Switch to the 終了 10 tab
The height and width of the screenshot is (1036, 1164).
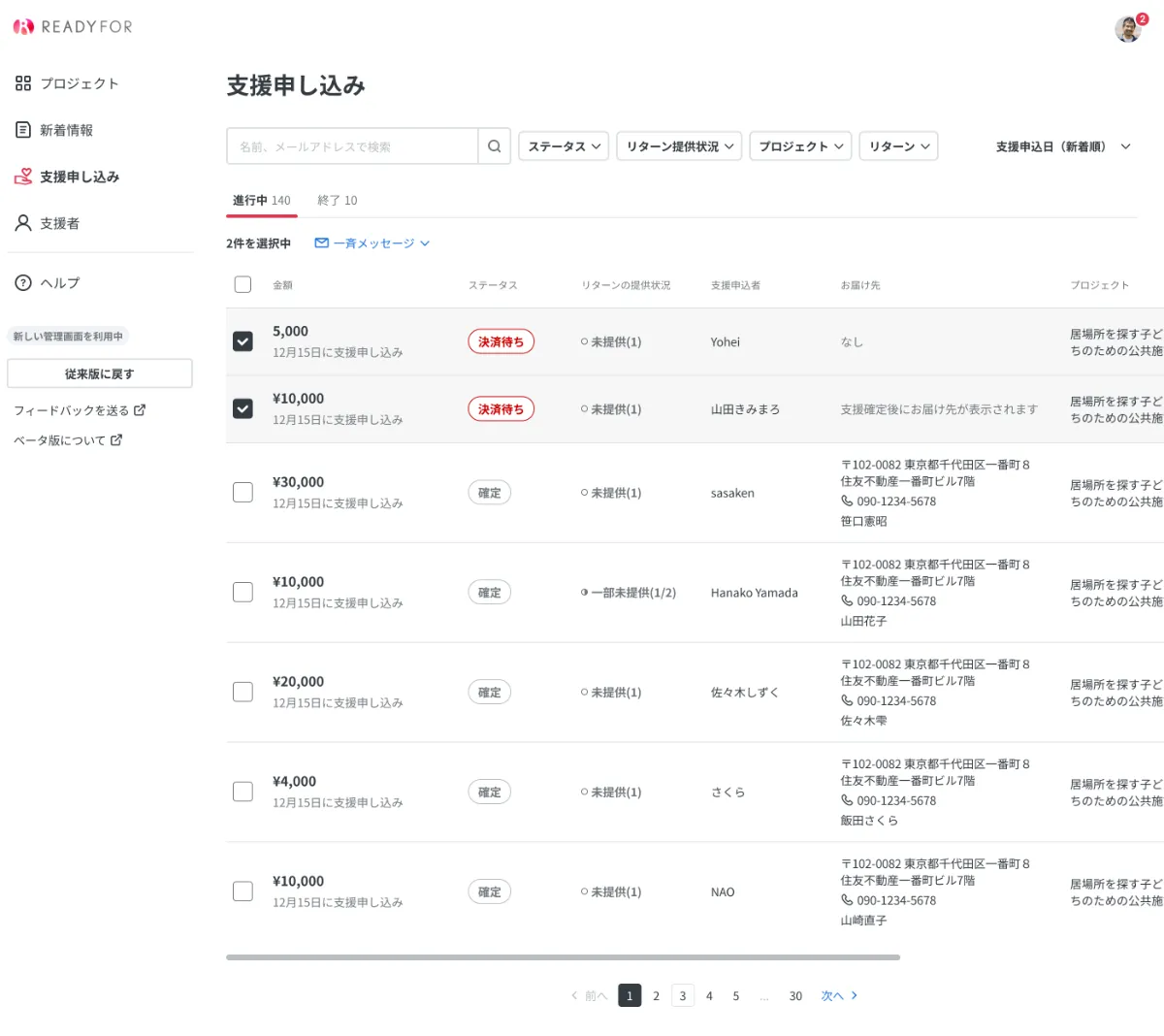point(339,200)
